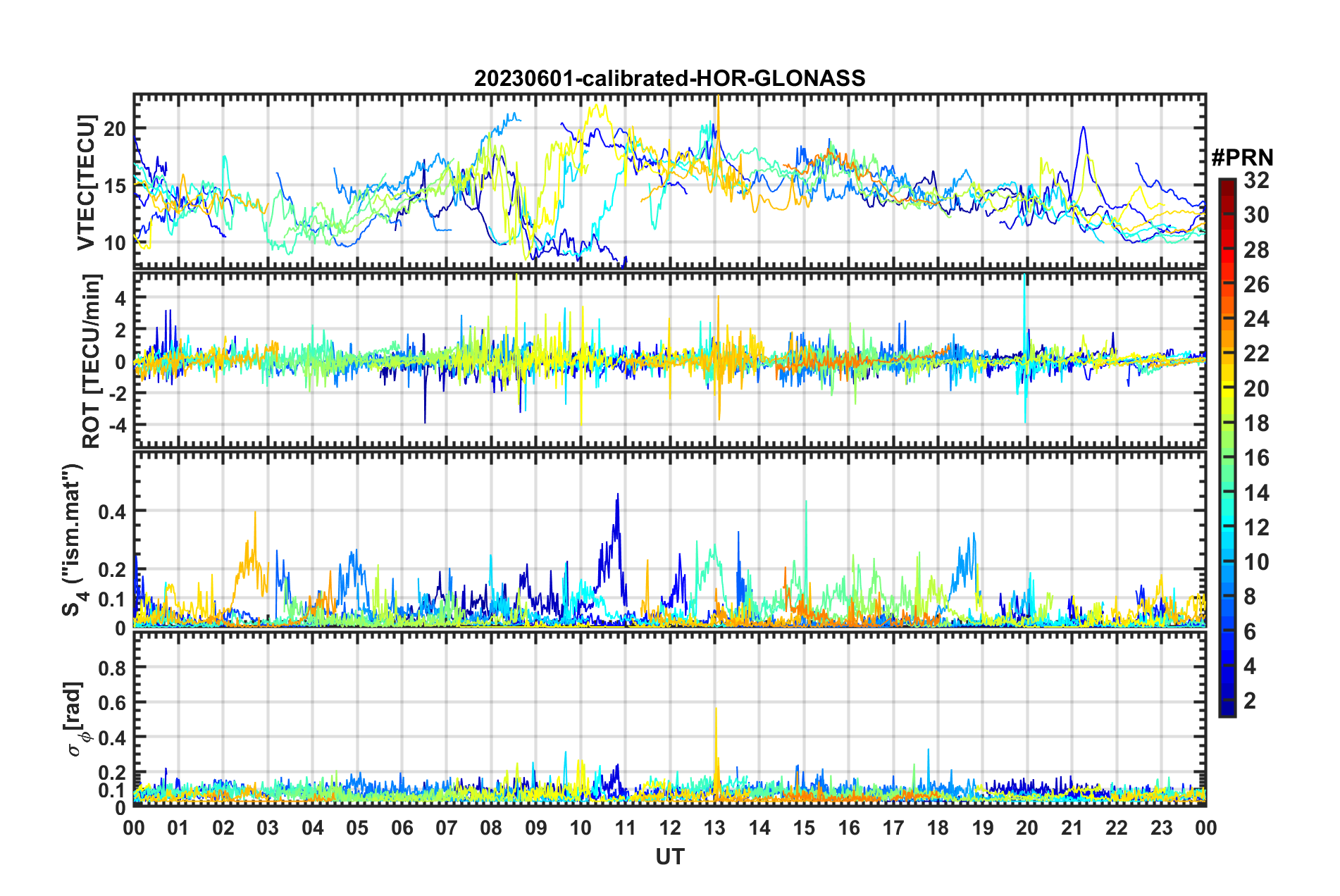The height and width of the screenshot is (896, 1340).
Task: Select PRN colorbar tick label 14
Action: 1256,493
